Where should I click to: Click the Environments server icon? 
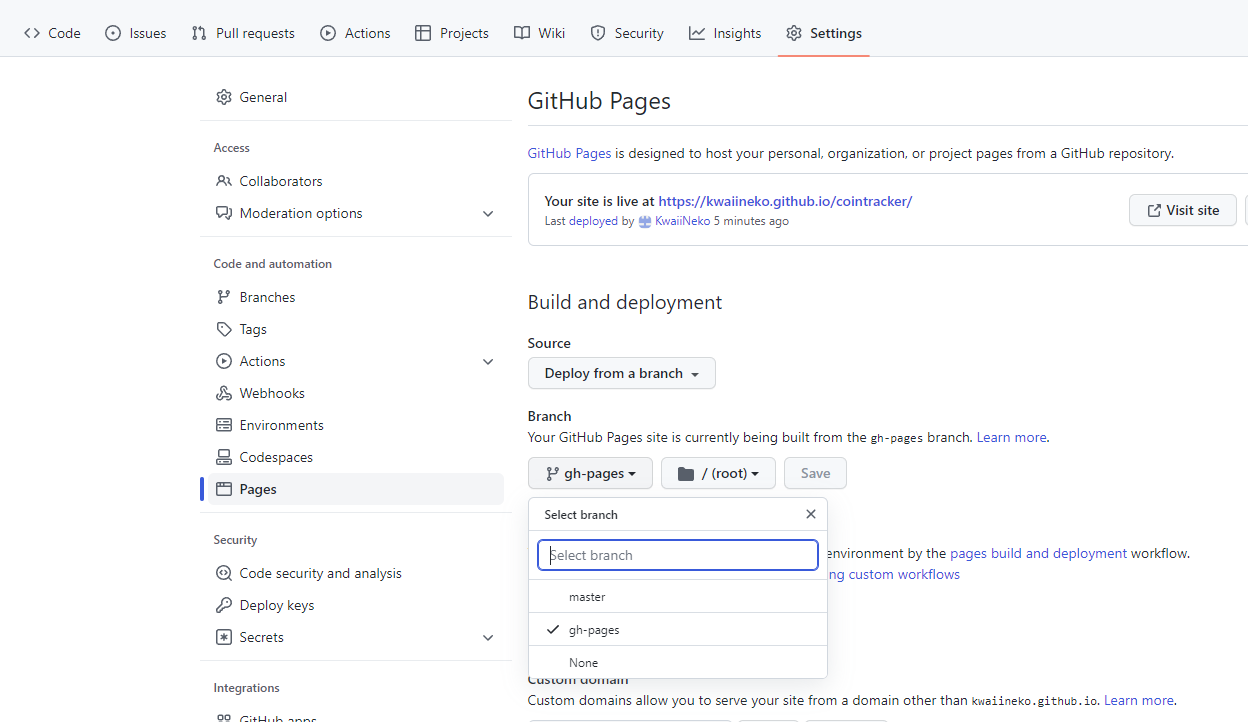224,425
